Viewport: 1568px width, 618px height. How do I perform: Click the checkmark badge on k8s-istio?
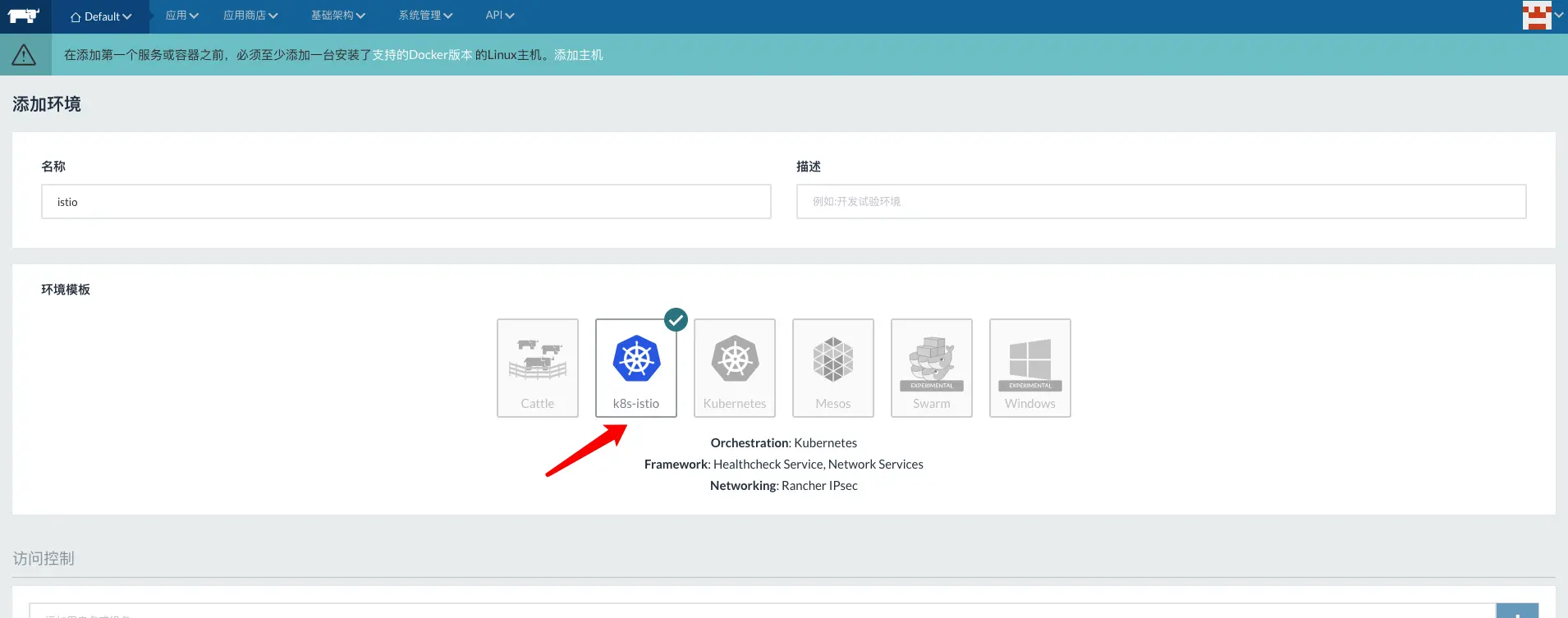[676, 319]
